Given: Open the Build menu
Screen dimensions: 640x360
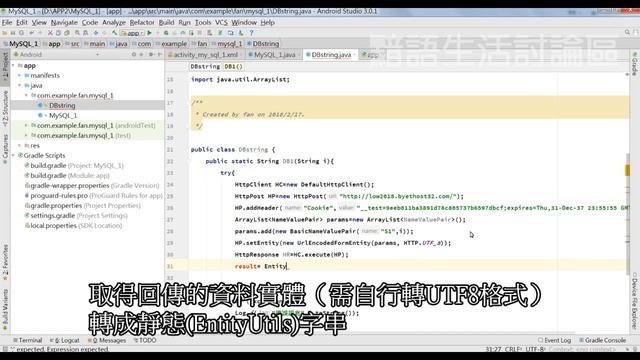Looking at the screenshot, I should click(166, 22).
